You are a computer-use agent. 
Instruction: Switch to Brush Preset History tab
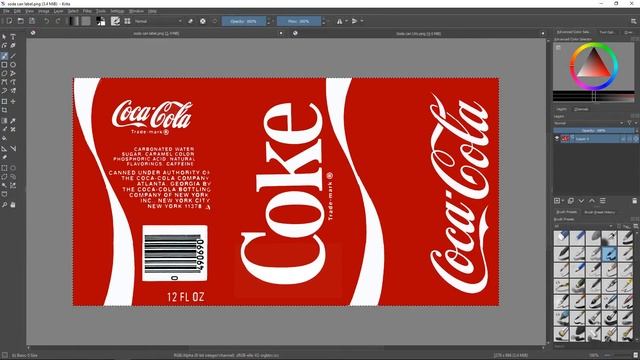click(600, 212)
